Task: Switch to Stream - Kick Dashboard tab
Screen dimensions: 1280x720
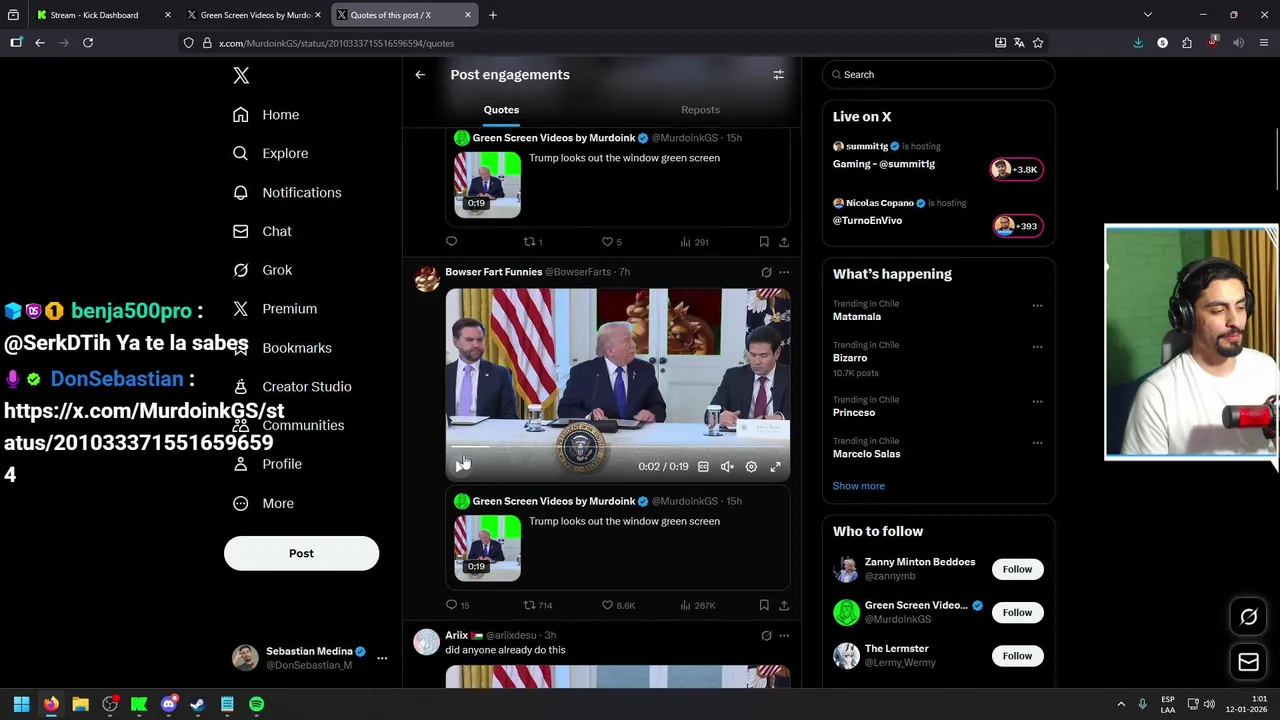Action: coord(104,15)
